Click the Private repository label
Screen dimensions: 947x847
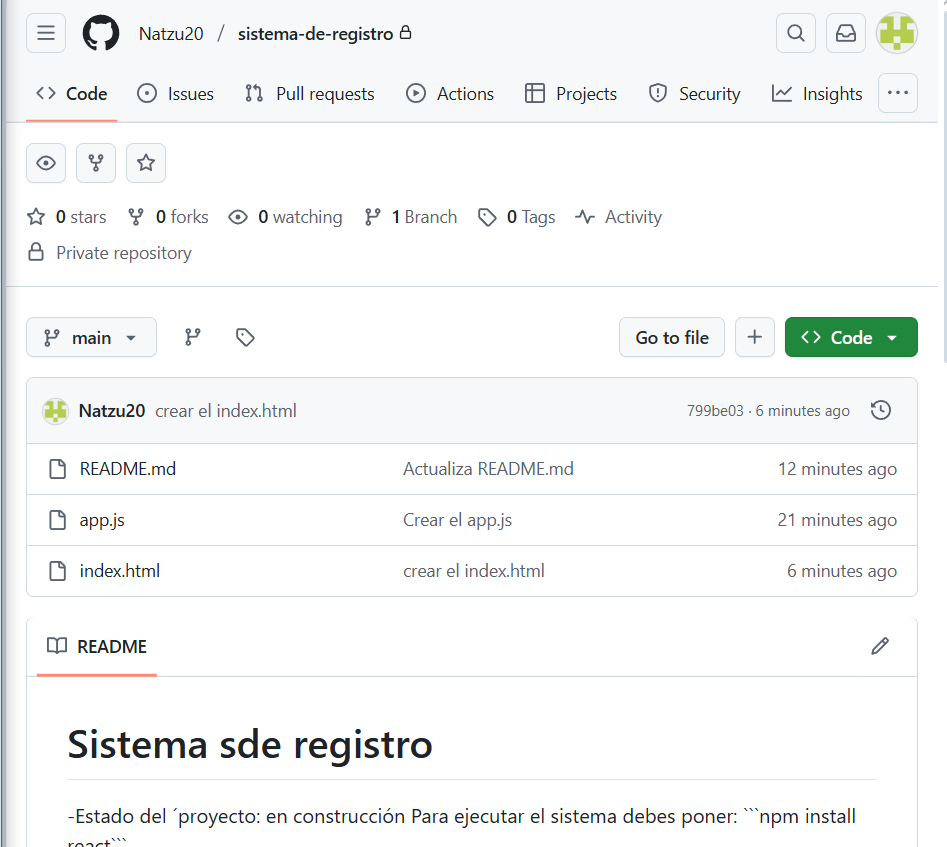click(x=124, y=253)
